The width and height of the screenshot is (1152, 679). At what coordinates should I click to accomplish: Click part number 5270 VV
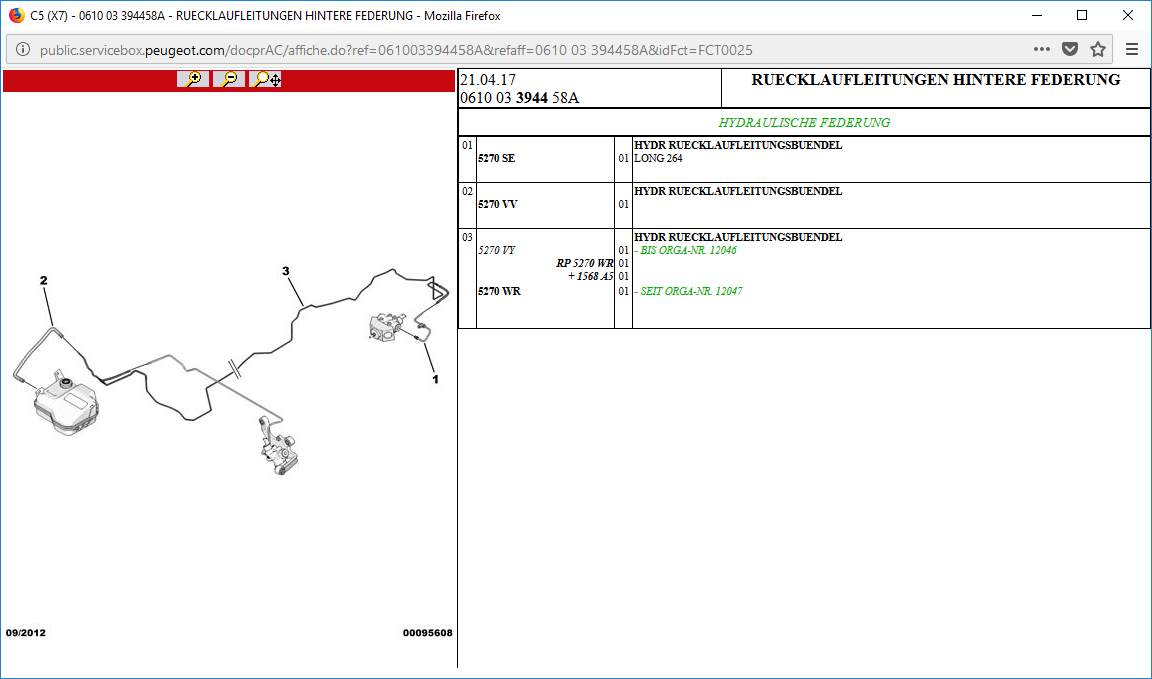pyautogui.click(x=498, y=204)
